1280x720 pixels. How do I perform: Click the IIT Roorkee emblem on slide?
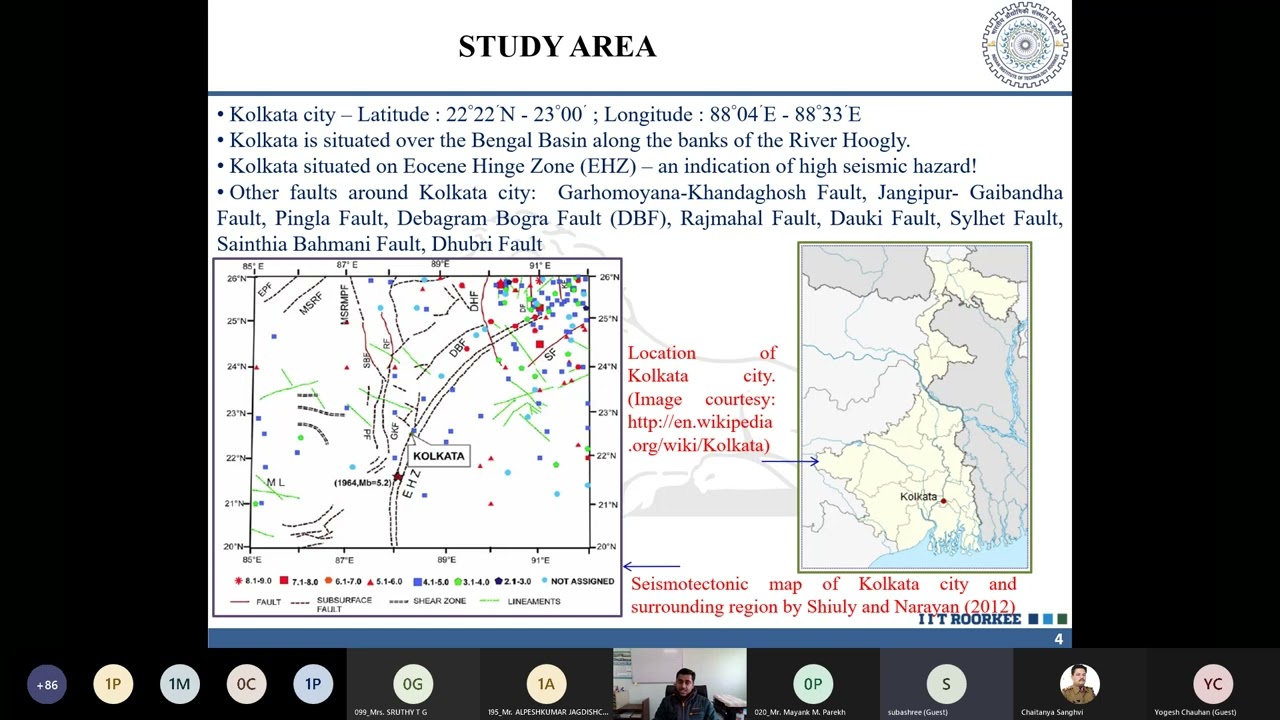[x=1025, y=45]
